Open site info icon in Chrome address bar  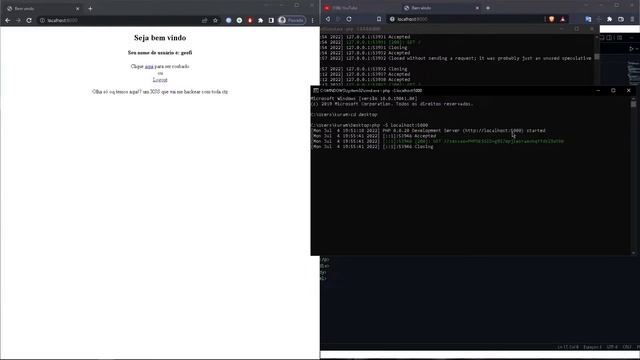[x=42, y=20]
